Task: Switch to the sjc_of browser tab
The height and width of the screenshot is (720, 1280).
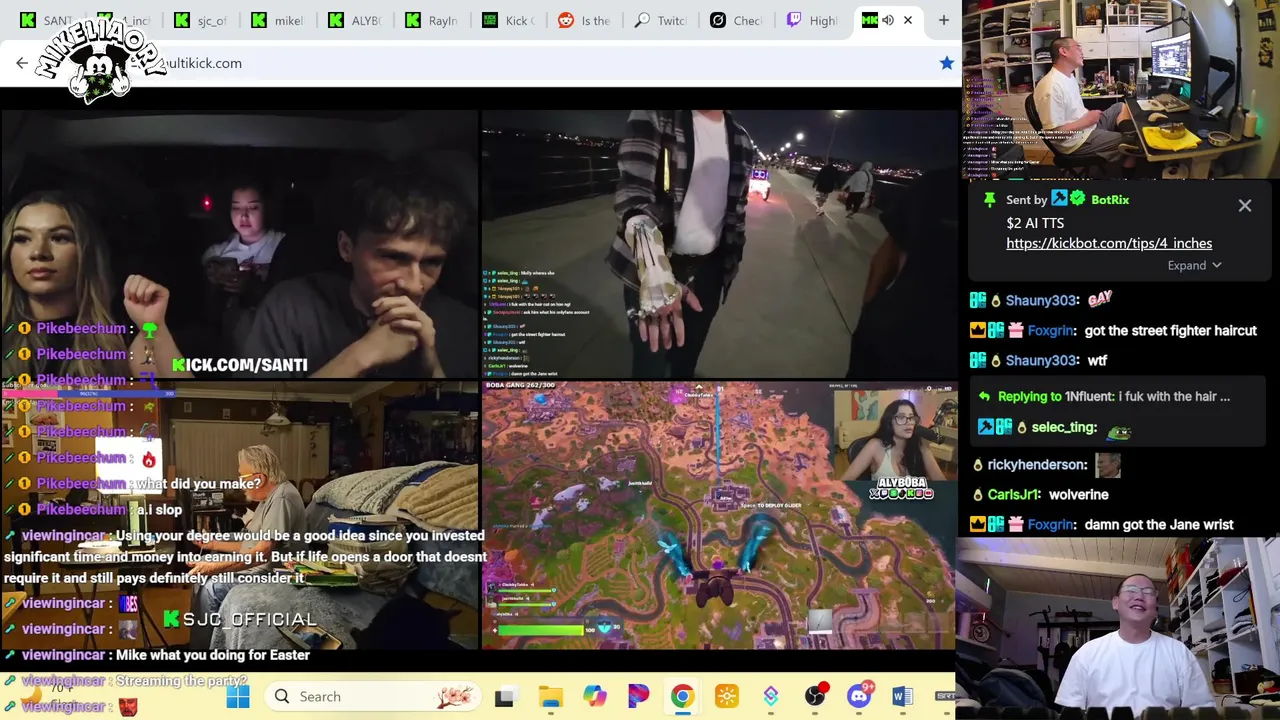Action: coord(203,20)
